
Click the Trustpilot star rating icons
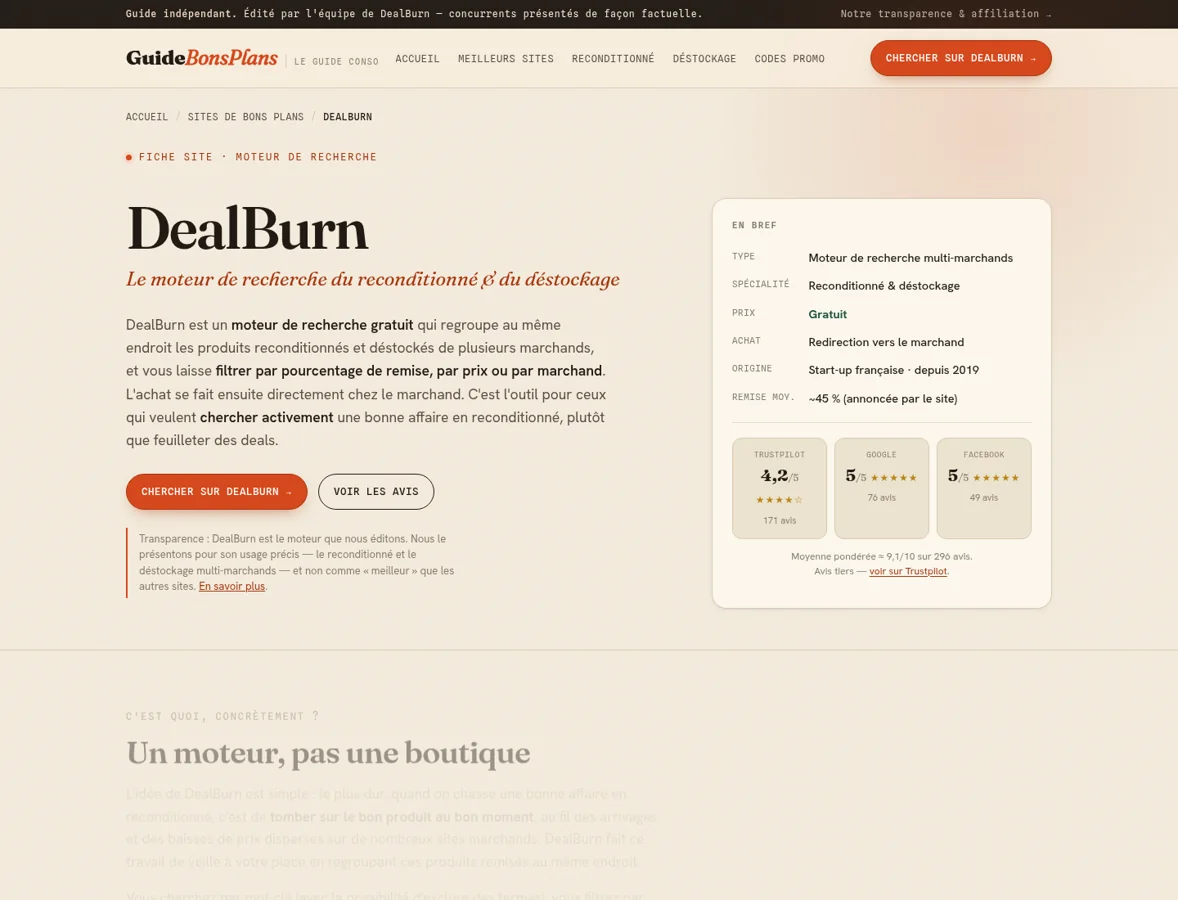tap(779, 500)
